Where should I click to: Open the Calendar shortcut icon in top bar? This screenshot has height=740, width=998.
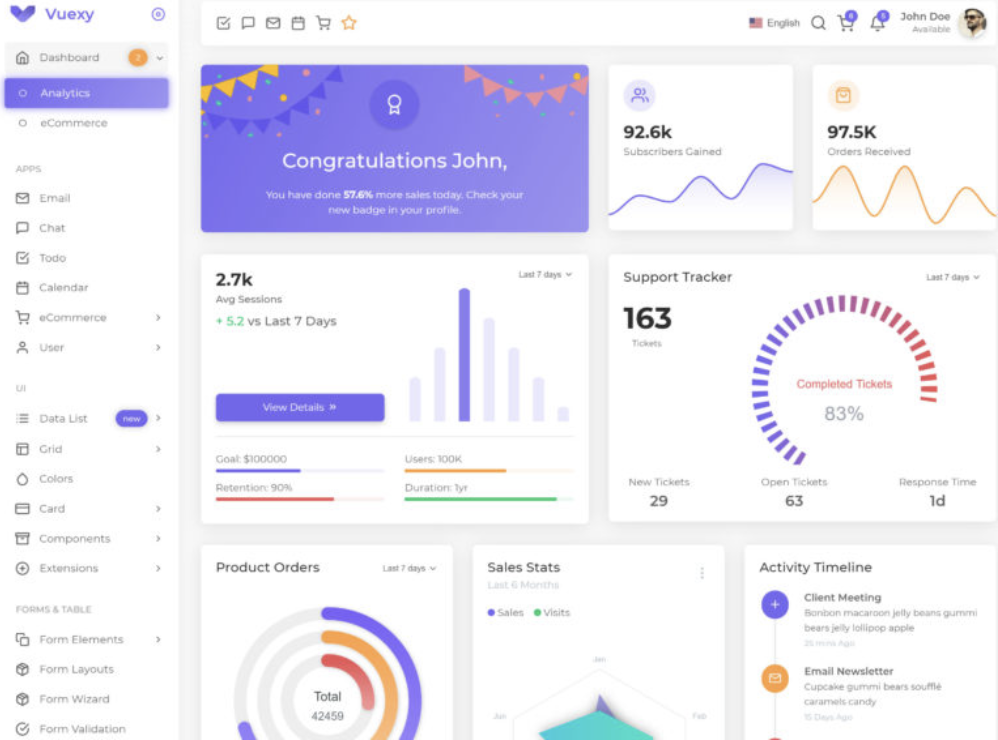[x=298, y=23]
